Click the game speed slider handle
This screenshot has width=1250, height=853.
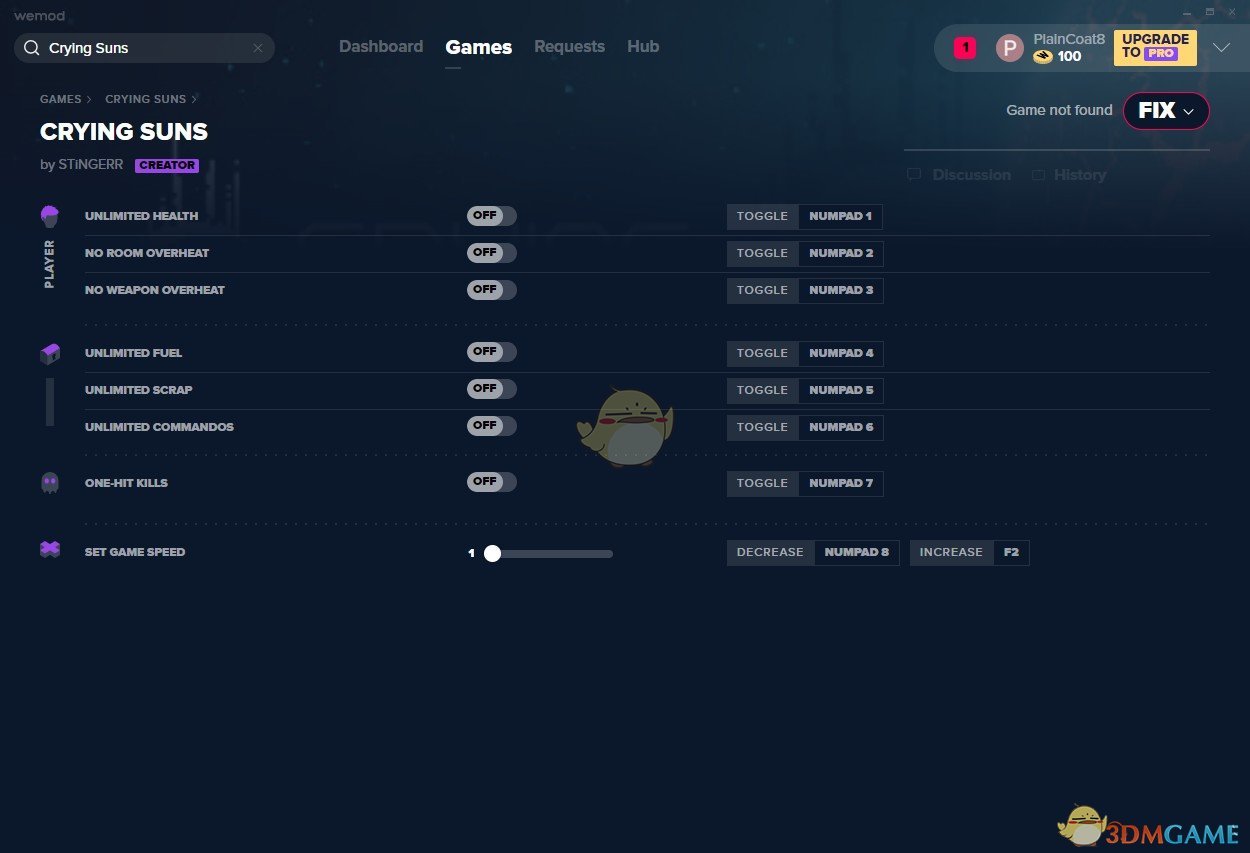(492, 553)
